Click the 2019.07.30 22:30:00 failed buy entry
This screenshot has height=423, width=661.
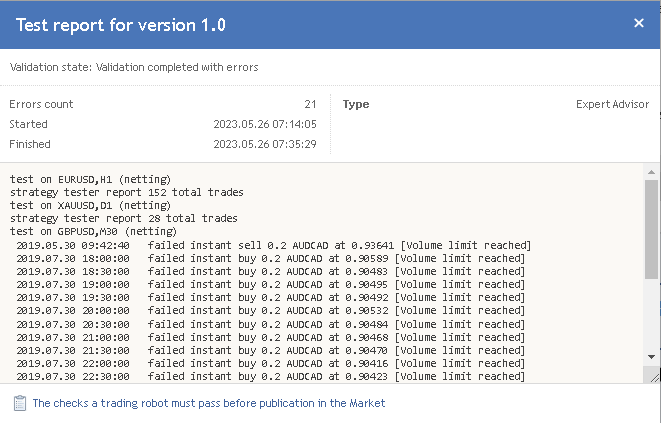click(271, 376)
